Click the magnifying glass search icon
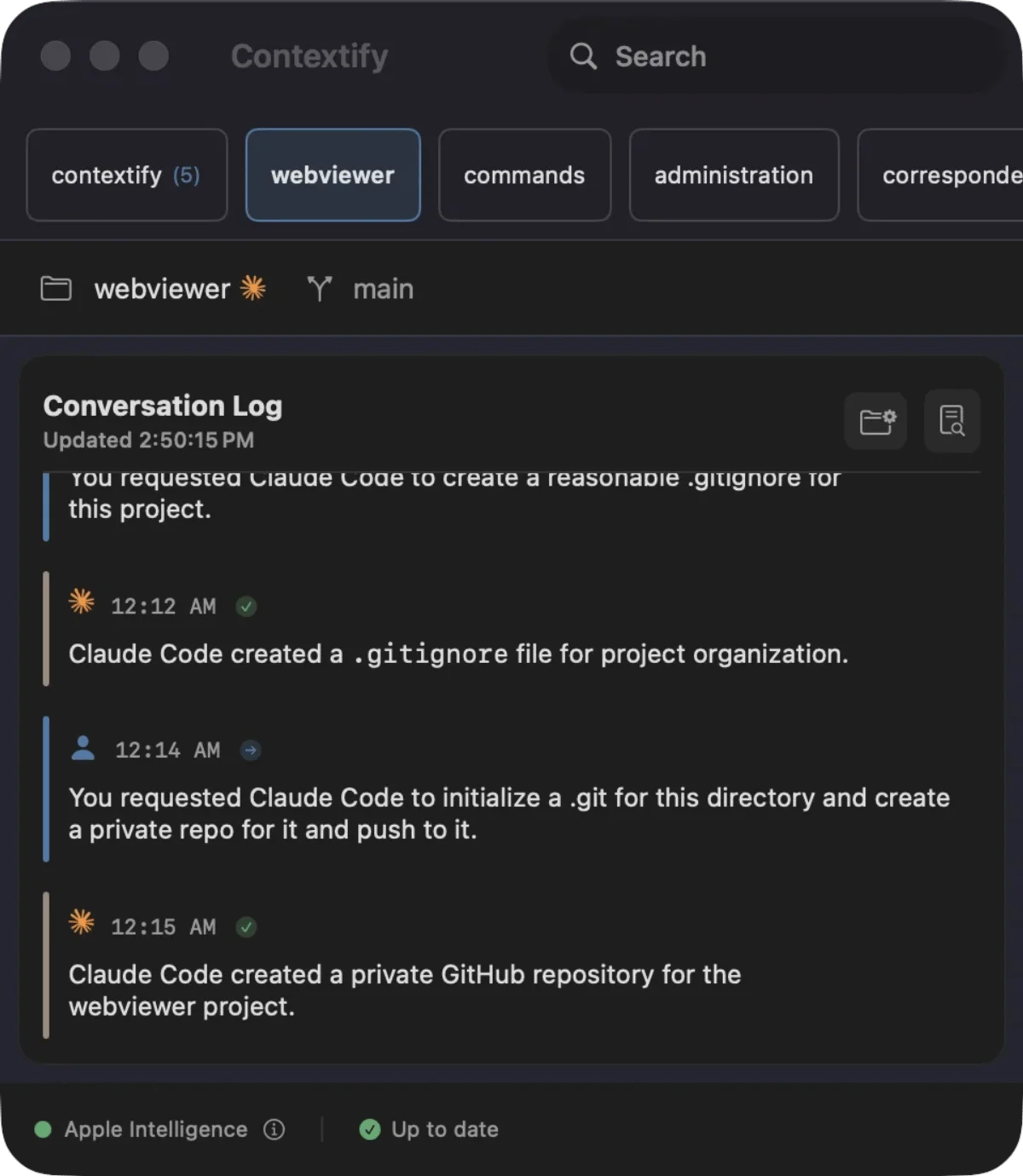Image resolution: width=1023 pixels, height=1176 pixels. 583,56
